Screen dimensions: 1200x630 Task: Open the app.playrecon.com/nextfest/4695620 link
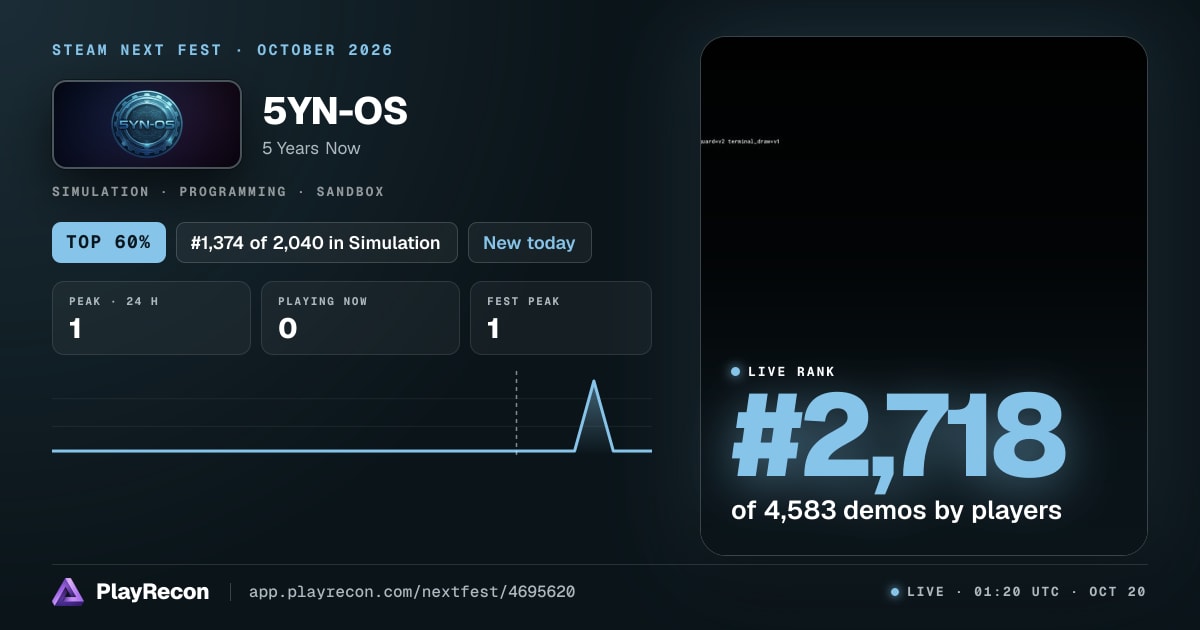[x=412, y=592]
